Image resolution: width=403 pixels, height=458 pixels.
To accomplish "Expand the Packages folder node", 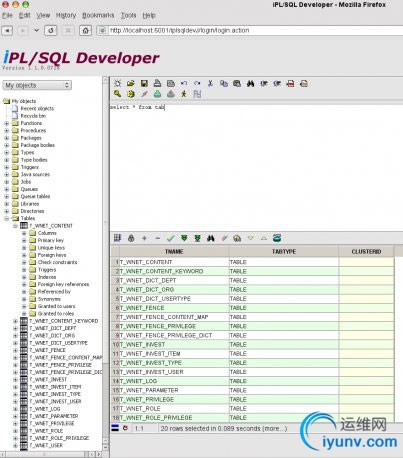I will click(7, 138).
